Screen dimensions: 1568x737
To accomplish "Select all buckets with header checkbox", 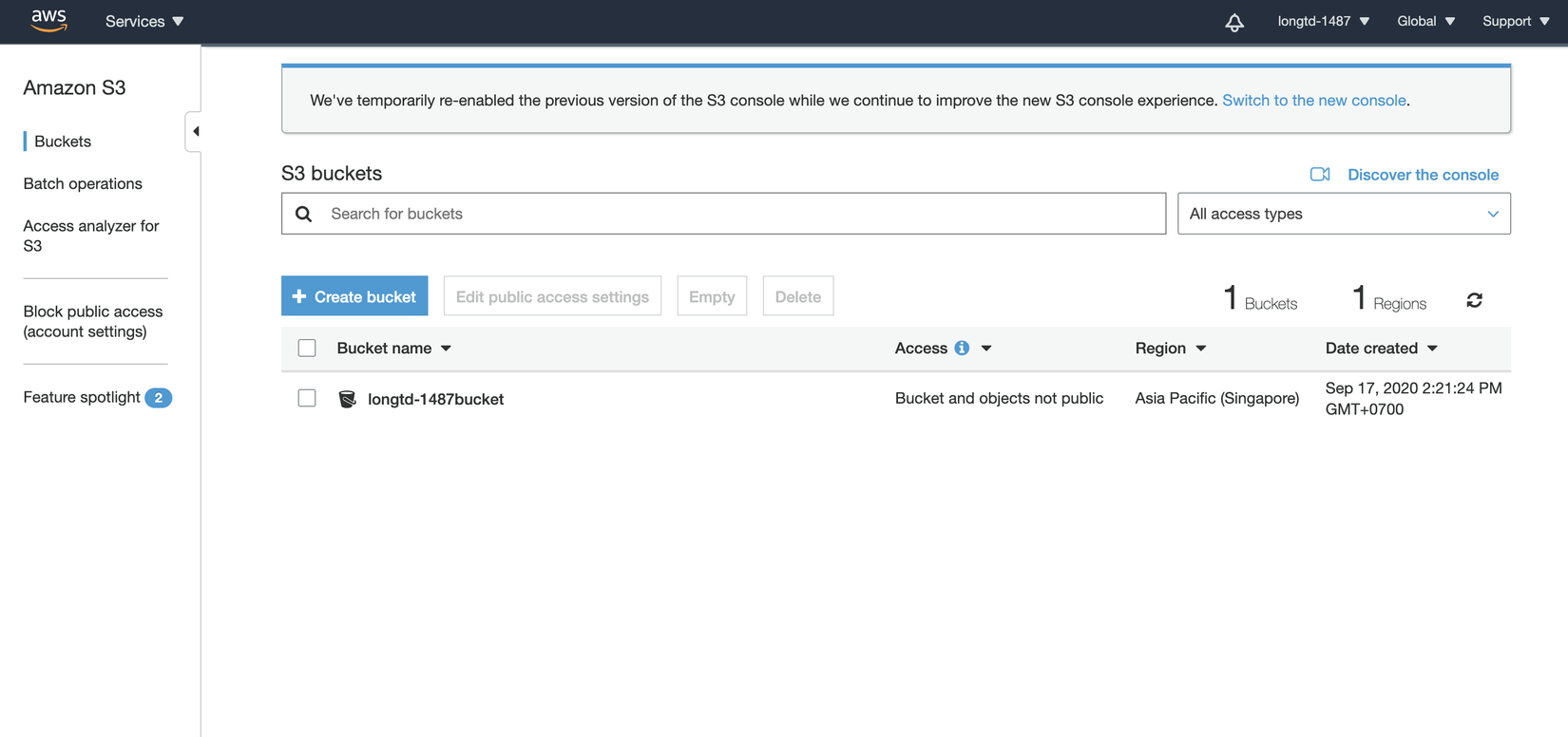I will pyautogui.click(x=307, y=349).
